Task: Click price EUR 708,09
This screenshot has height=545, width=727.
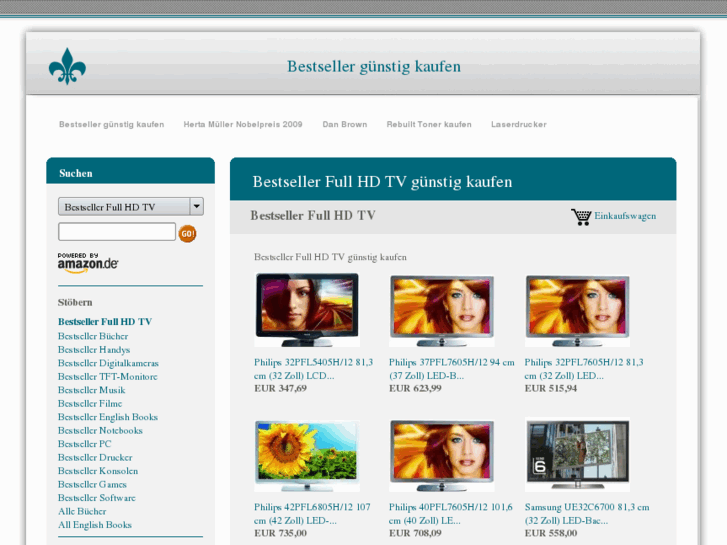Action: click(x=415, y=533)
